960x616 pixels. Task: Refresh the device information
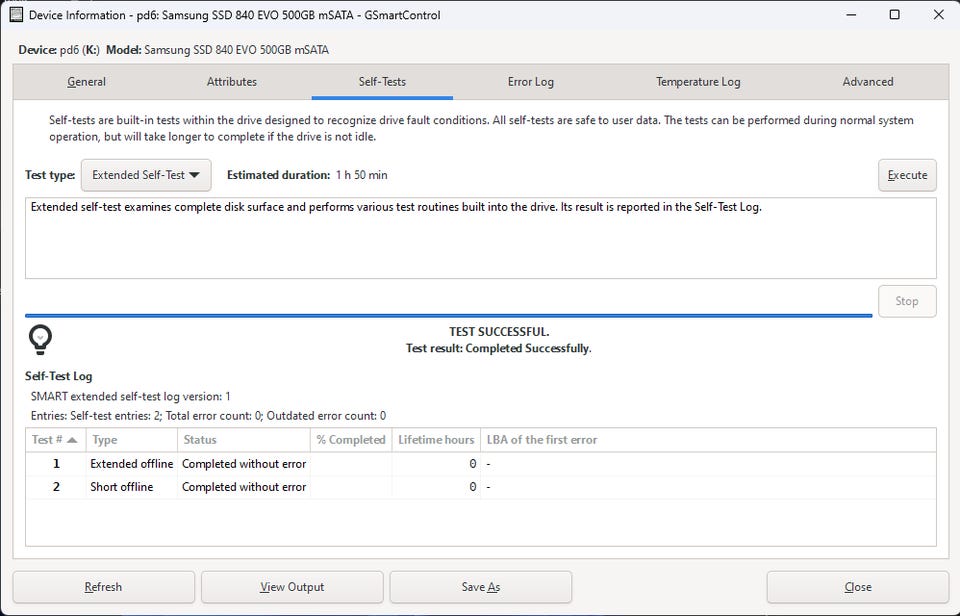103,587
